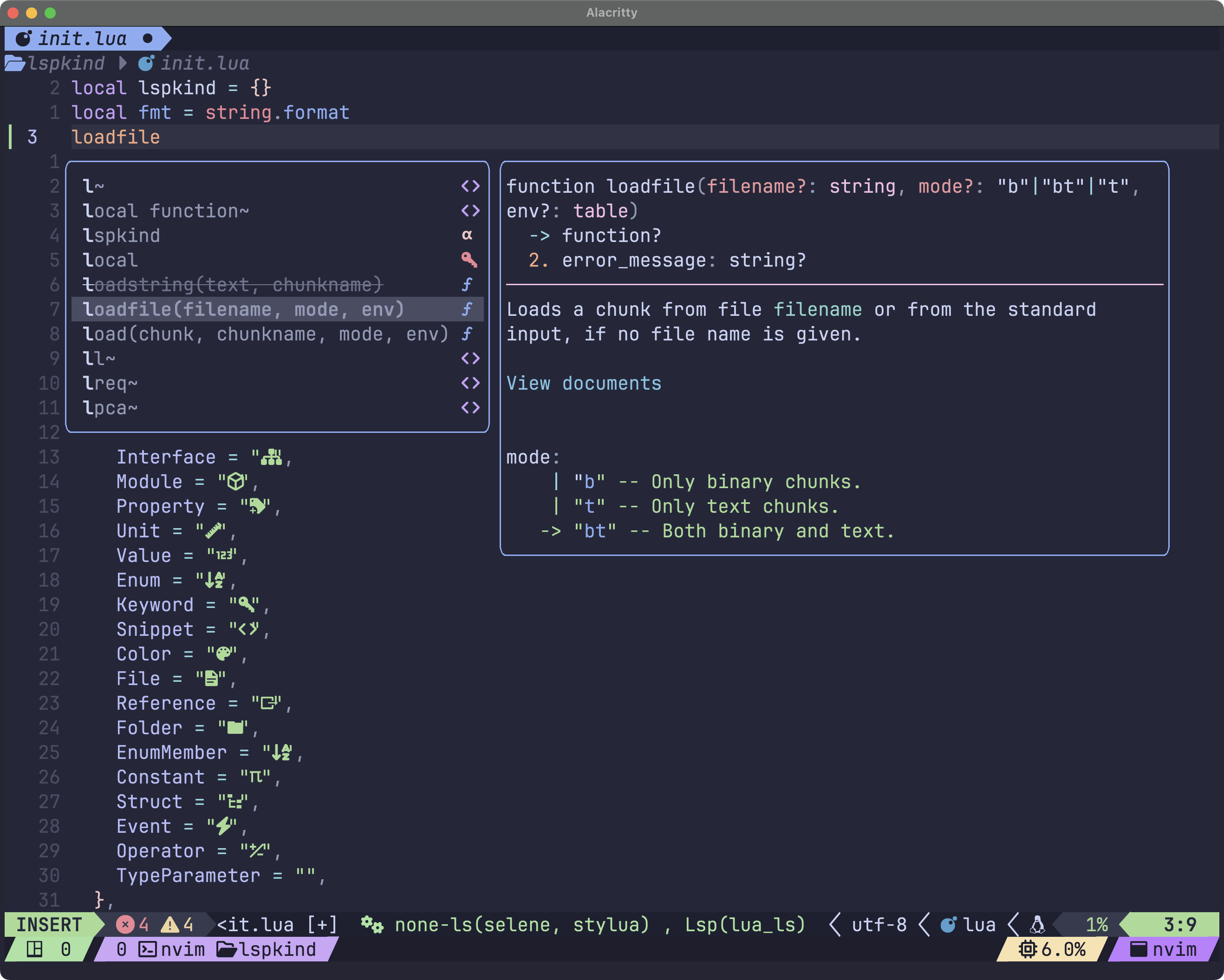Image resolution: width=1224 pixels, height=980 pixels.
Task: Click the Snippet glyph on line 20
Action: coord(248,628)
